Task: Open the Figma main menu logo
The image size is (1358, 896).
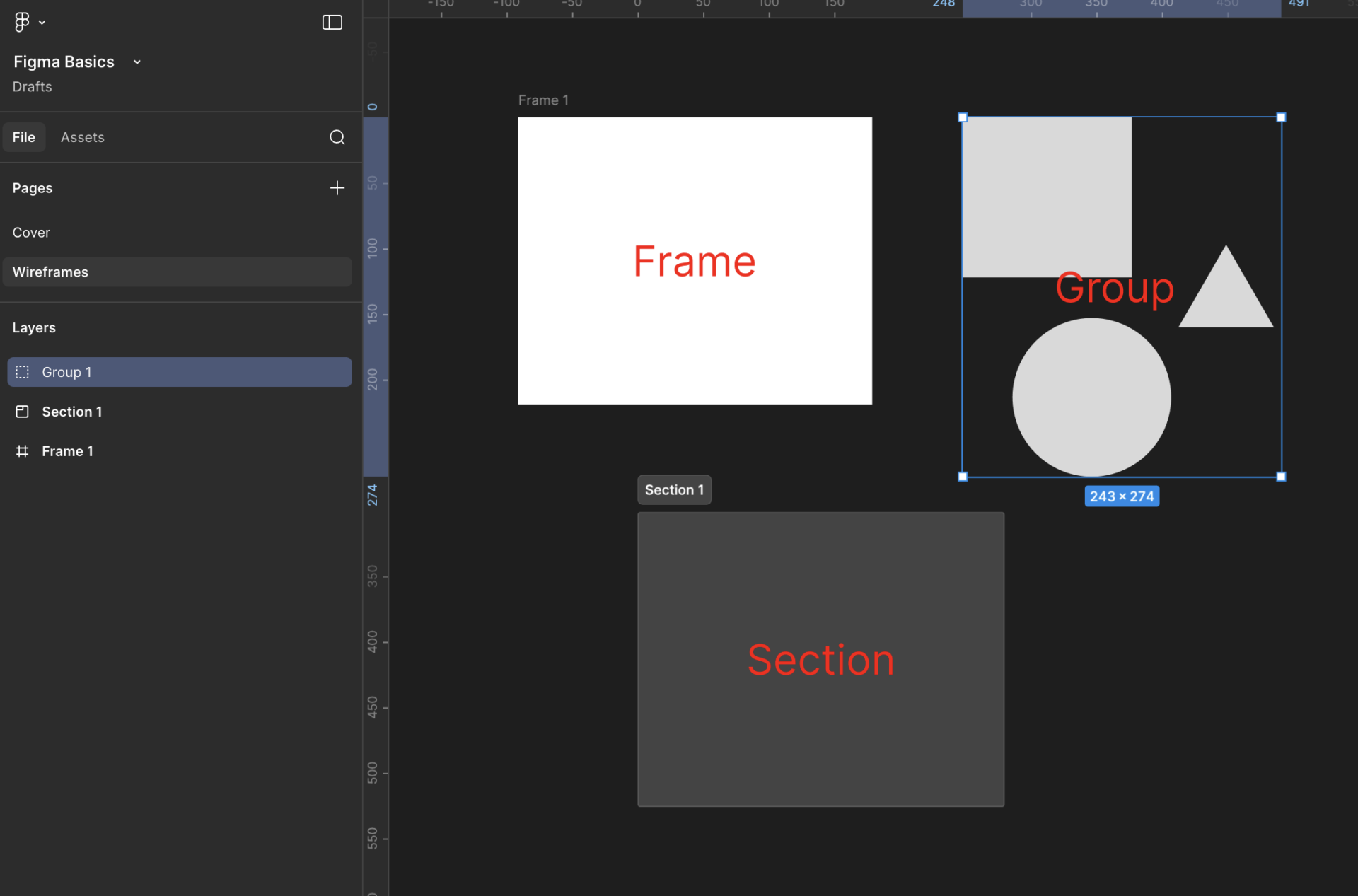Action: coord(22,23)
